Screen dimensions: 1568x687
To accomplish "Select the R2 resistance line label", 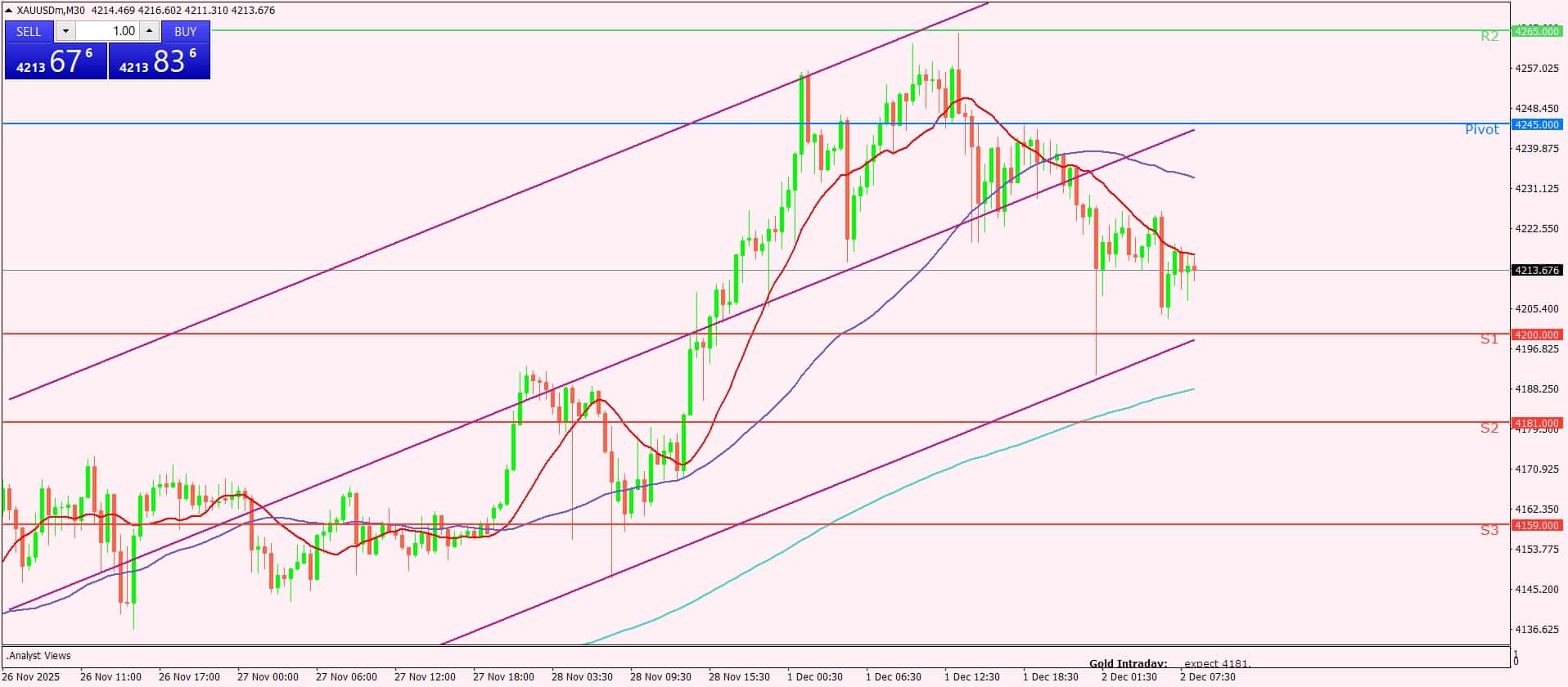I will point(1489,36).
